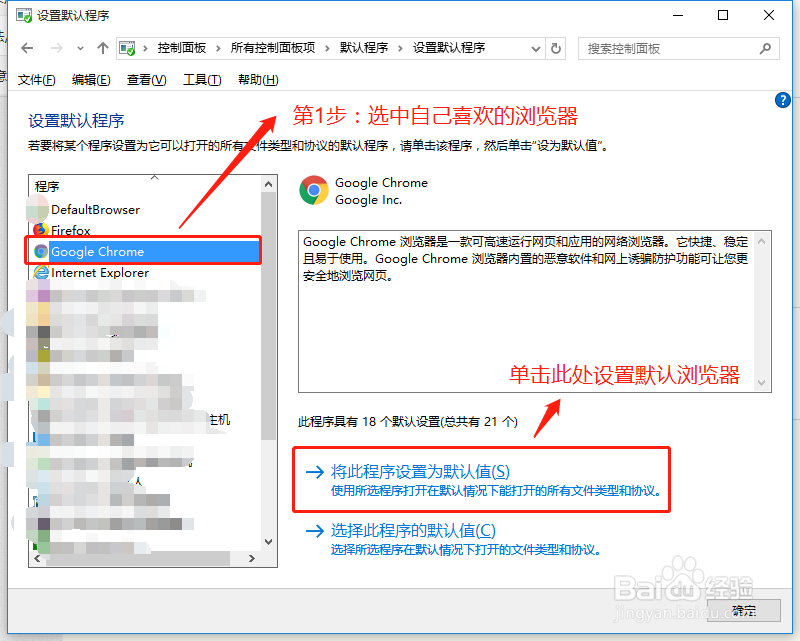
Task: Click the search magnifier icon
Action: coord(765,48)
